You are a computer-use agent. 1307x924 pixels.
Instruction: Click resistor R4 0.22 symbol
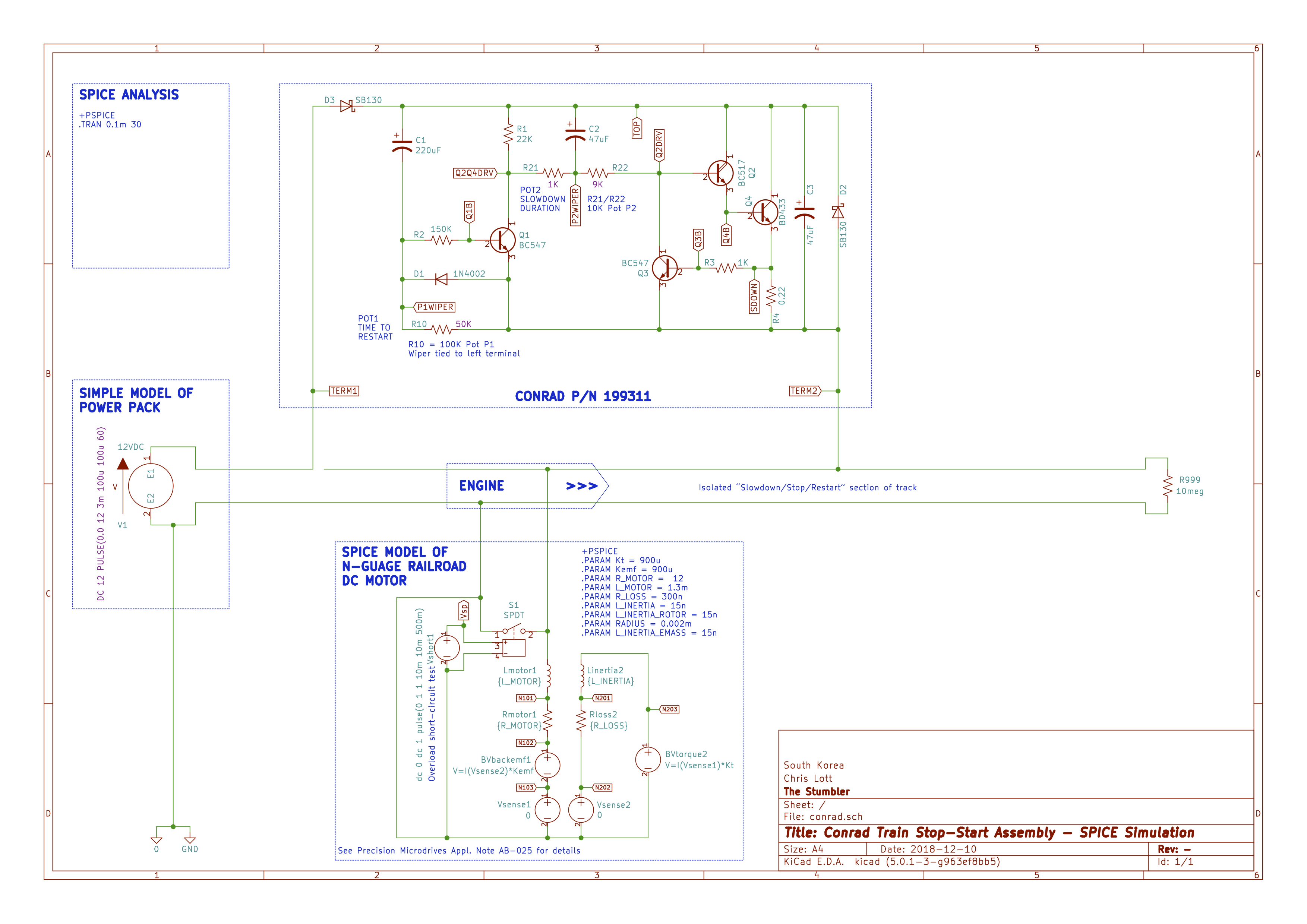771,296
